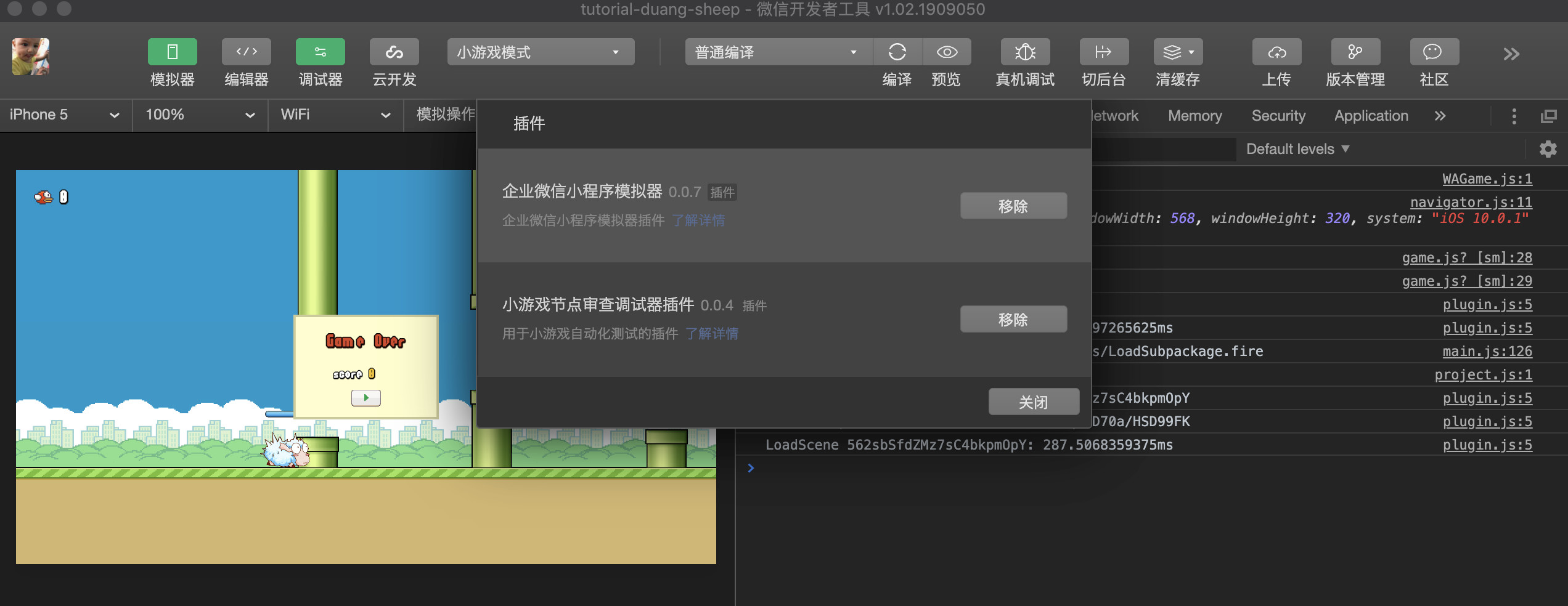Open 了解详情 for 小游戏节点审查调试器插件
The image size is (1568, 606).
tap(712, 334)
